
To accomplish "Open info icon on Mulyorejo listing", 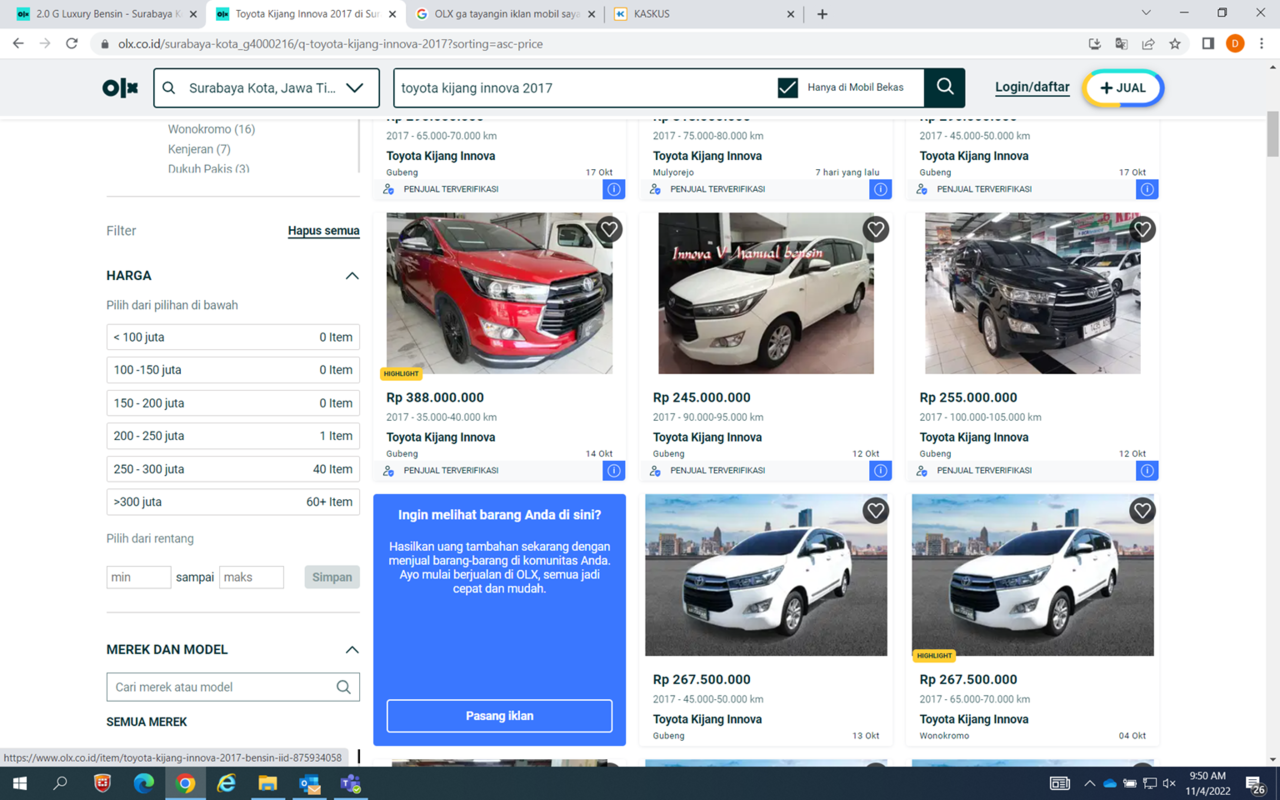I will 881,189.
